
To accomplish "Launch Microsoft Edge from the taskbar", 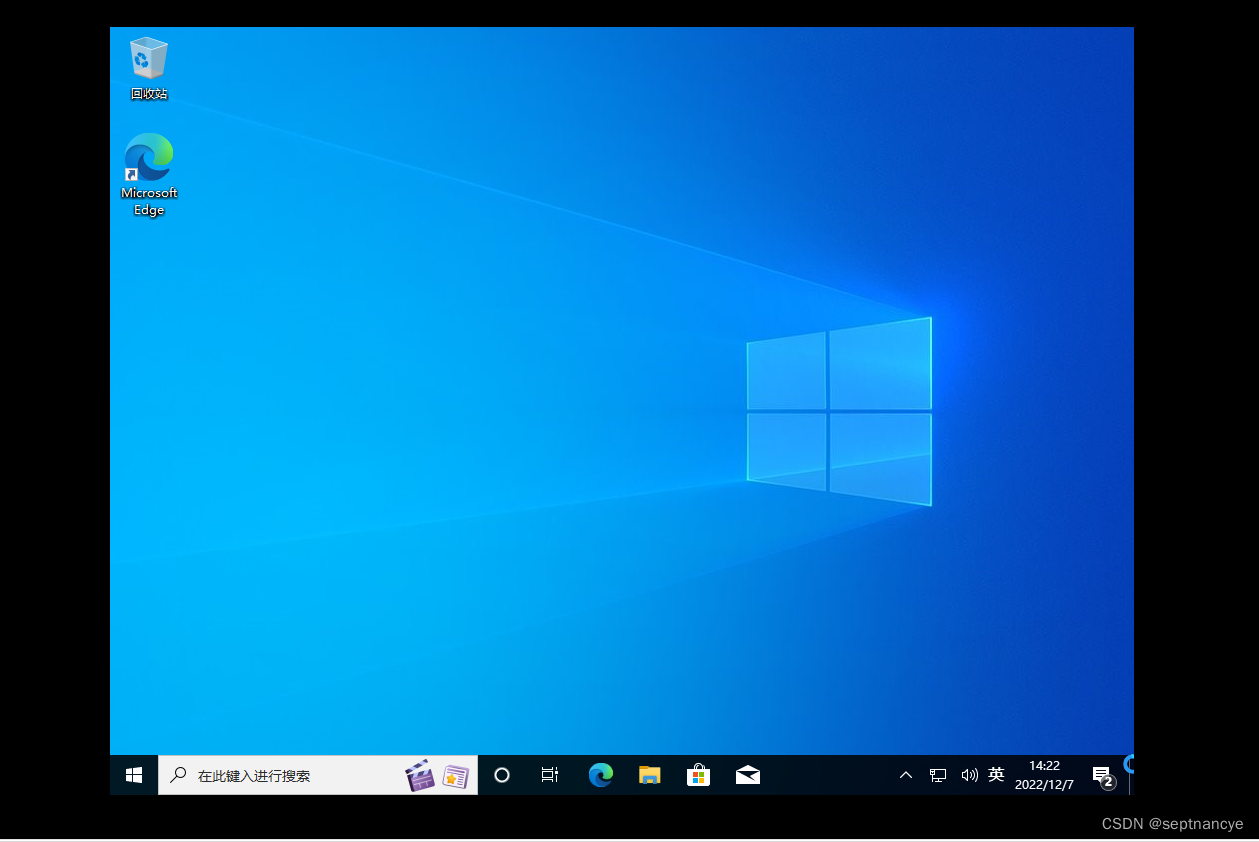I will click(600, 775).
